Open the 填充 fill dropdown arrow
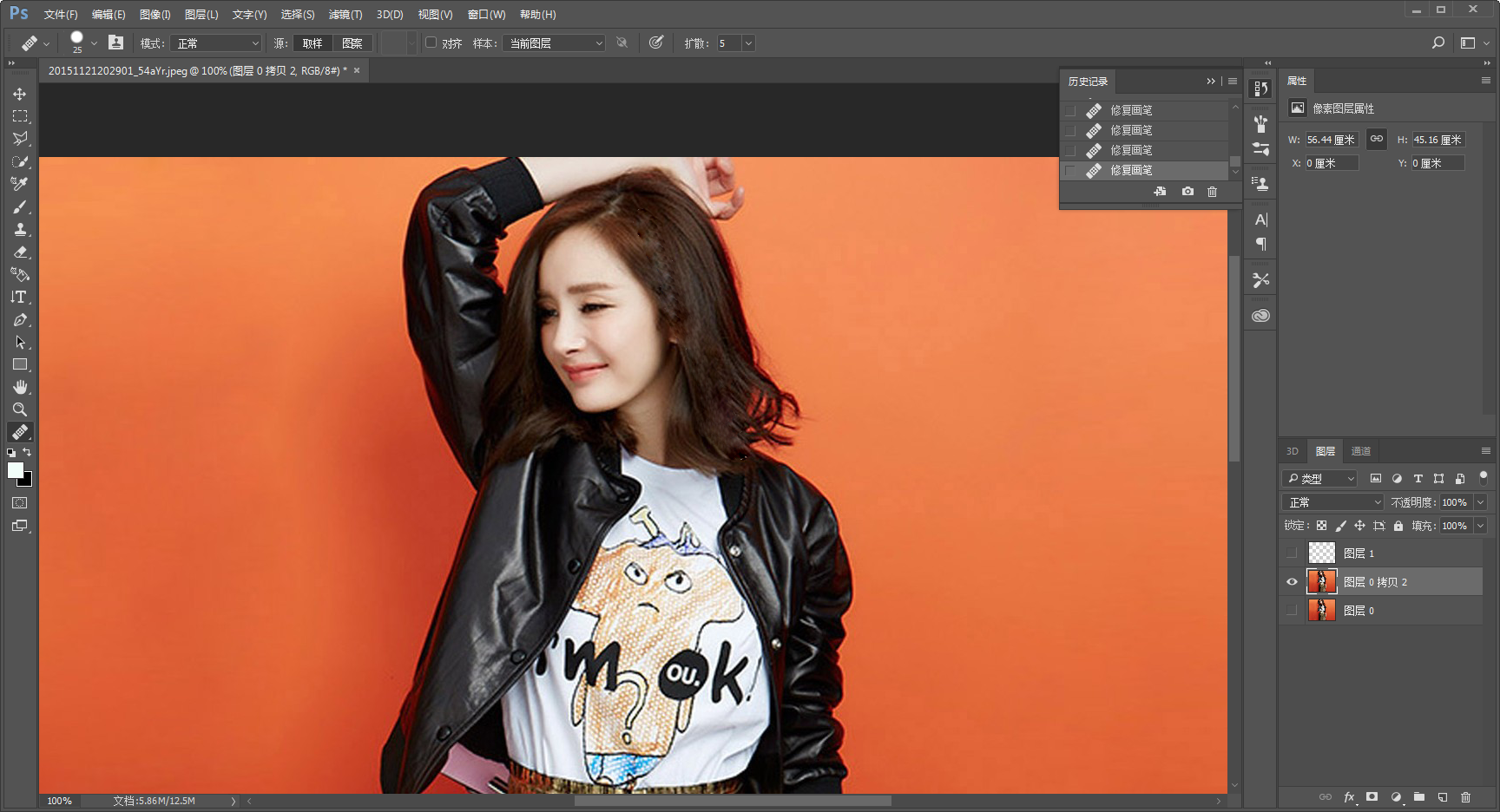 [1480, 526]
